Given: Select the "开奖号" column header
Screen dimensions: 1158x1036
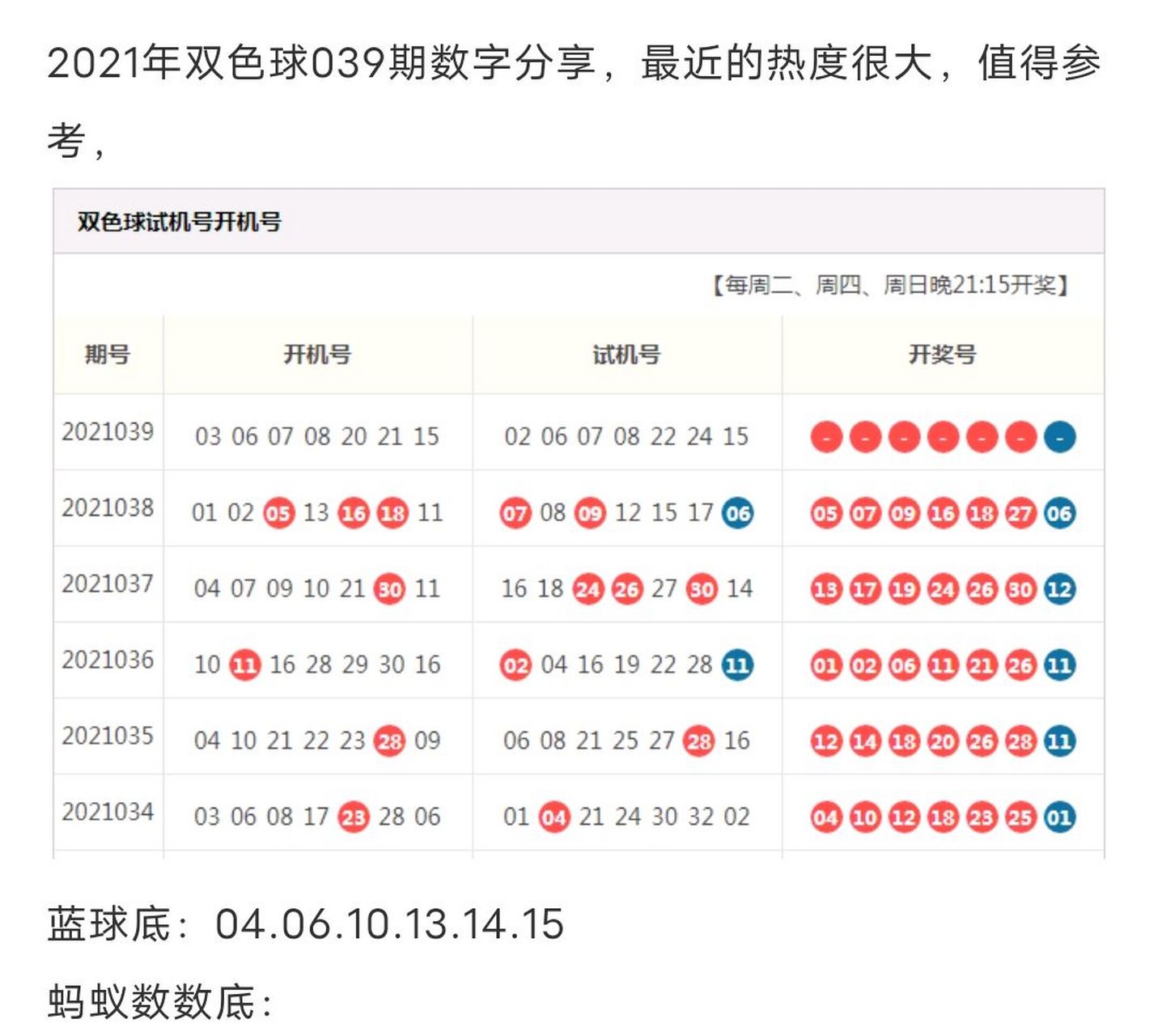Looking at the screenshot, I should click(x=943, y=354).
